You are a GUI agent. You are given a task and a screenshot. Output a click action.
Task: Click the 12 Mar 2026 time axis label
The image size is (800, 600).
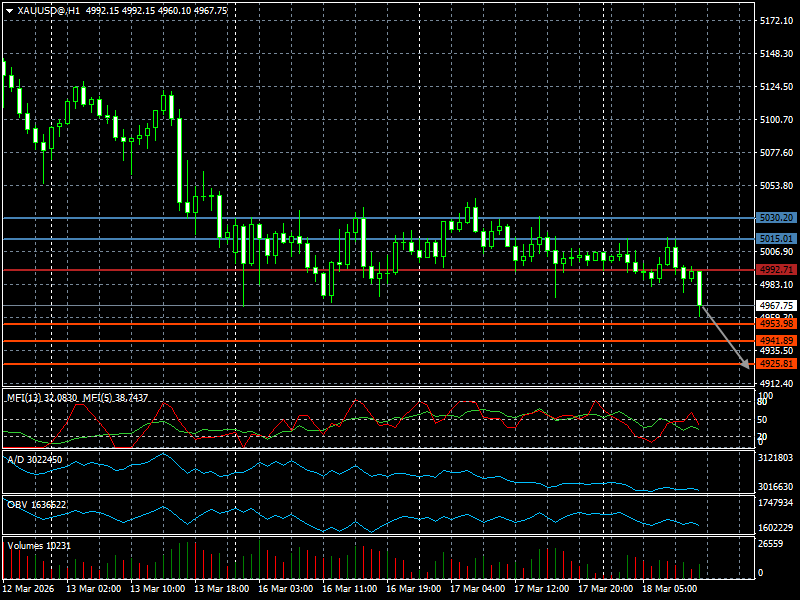coord(30,589)
